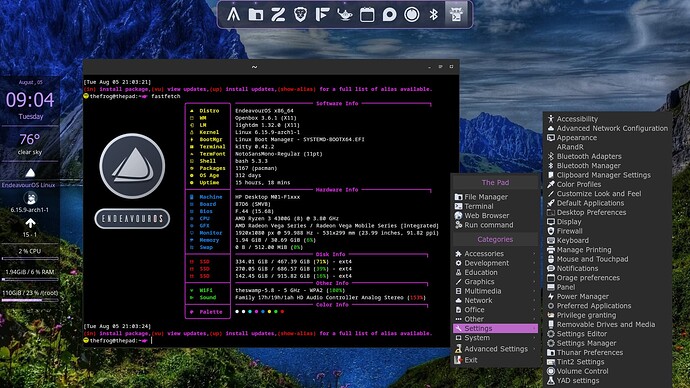Launch Brave browser lion icon in dock

(x=300, y=15)
